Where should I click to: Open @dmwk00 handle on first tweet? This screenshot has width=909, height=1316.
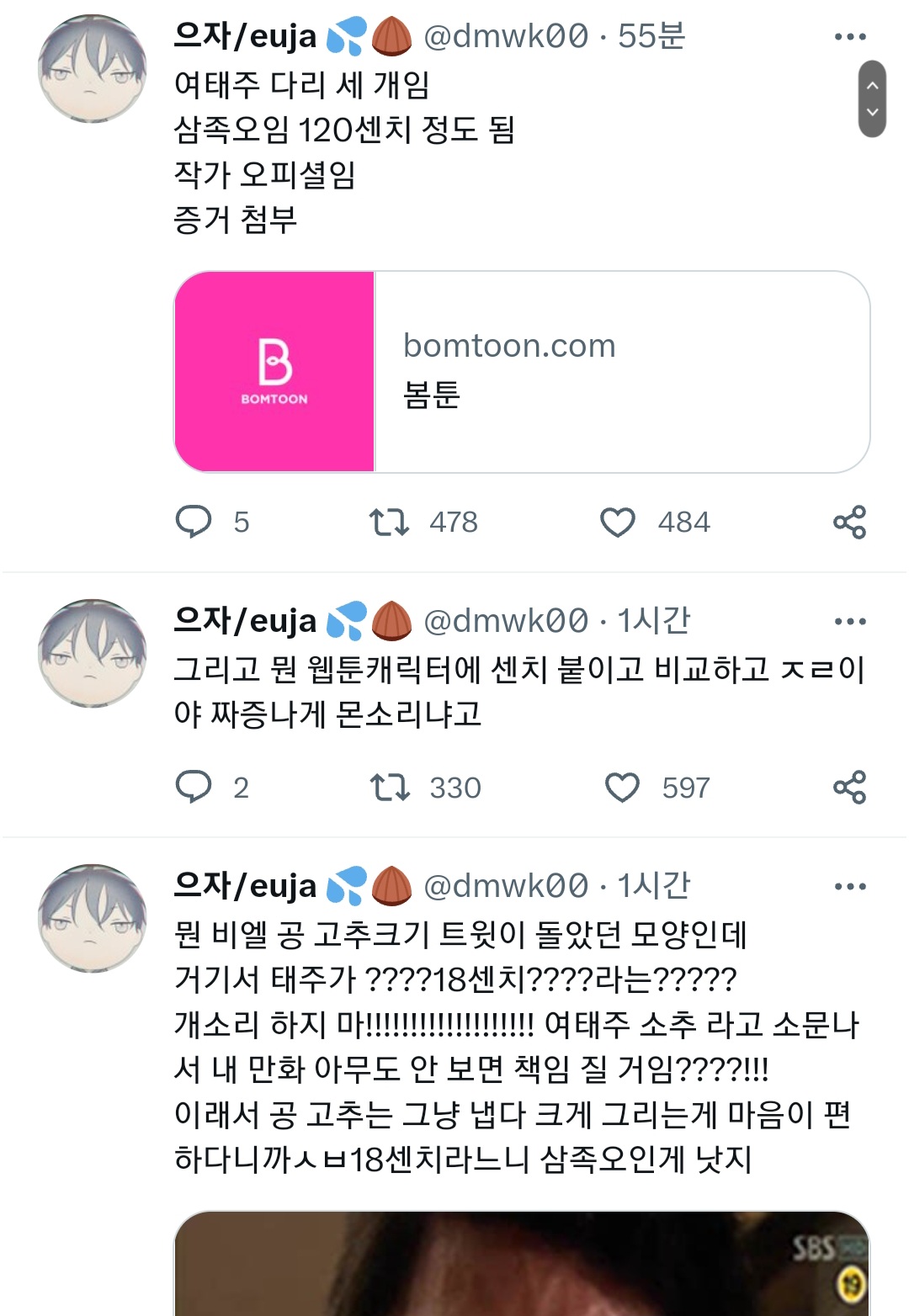tap(506, 37)
